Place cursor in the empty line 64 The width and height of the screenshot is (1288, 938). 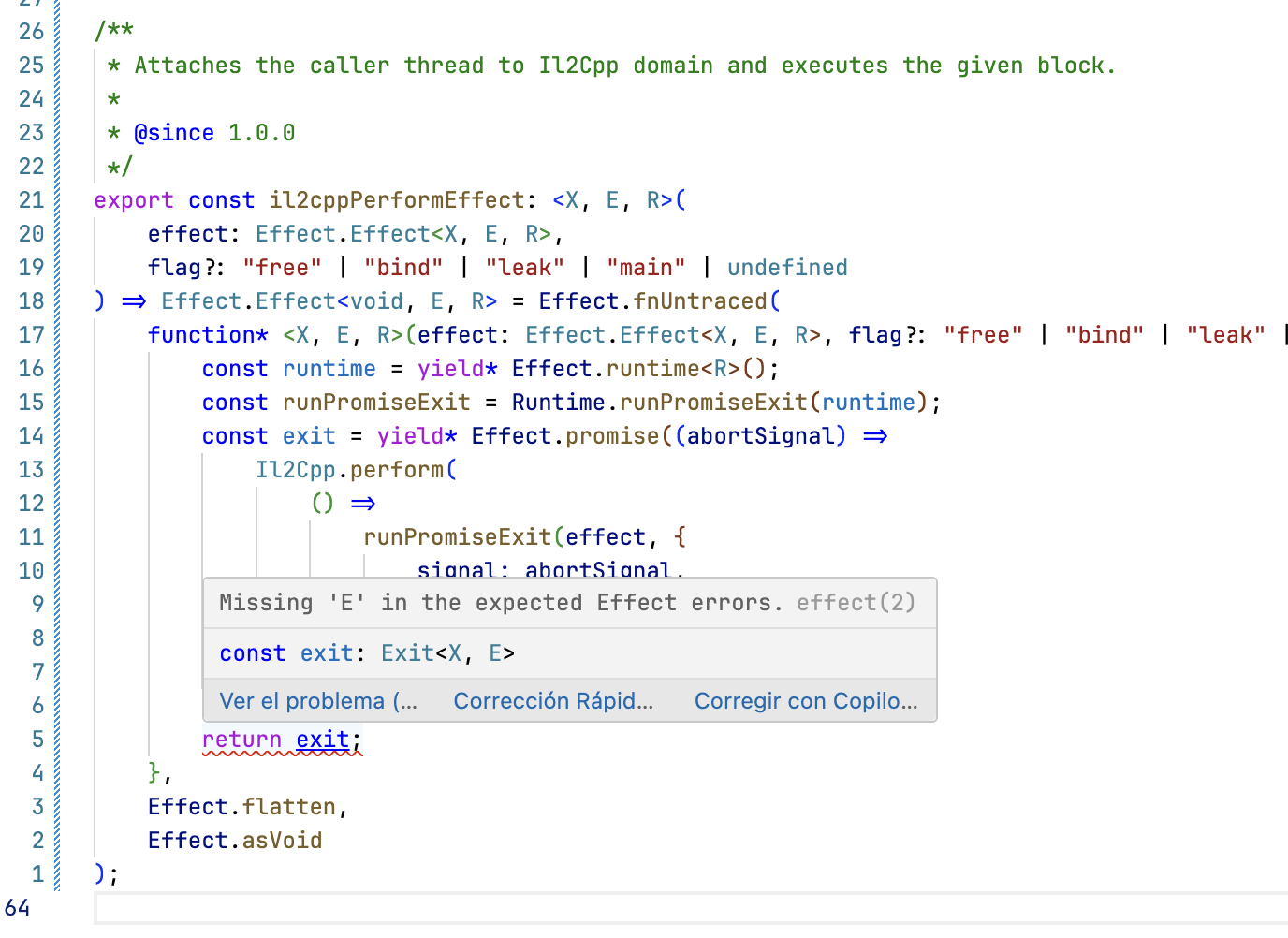(374, 908)
